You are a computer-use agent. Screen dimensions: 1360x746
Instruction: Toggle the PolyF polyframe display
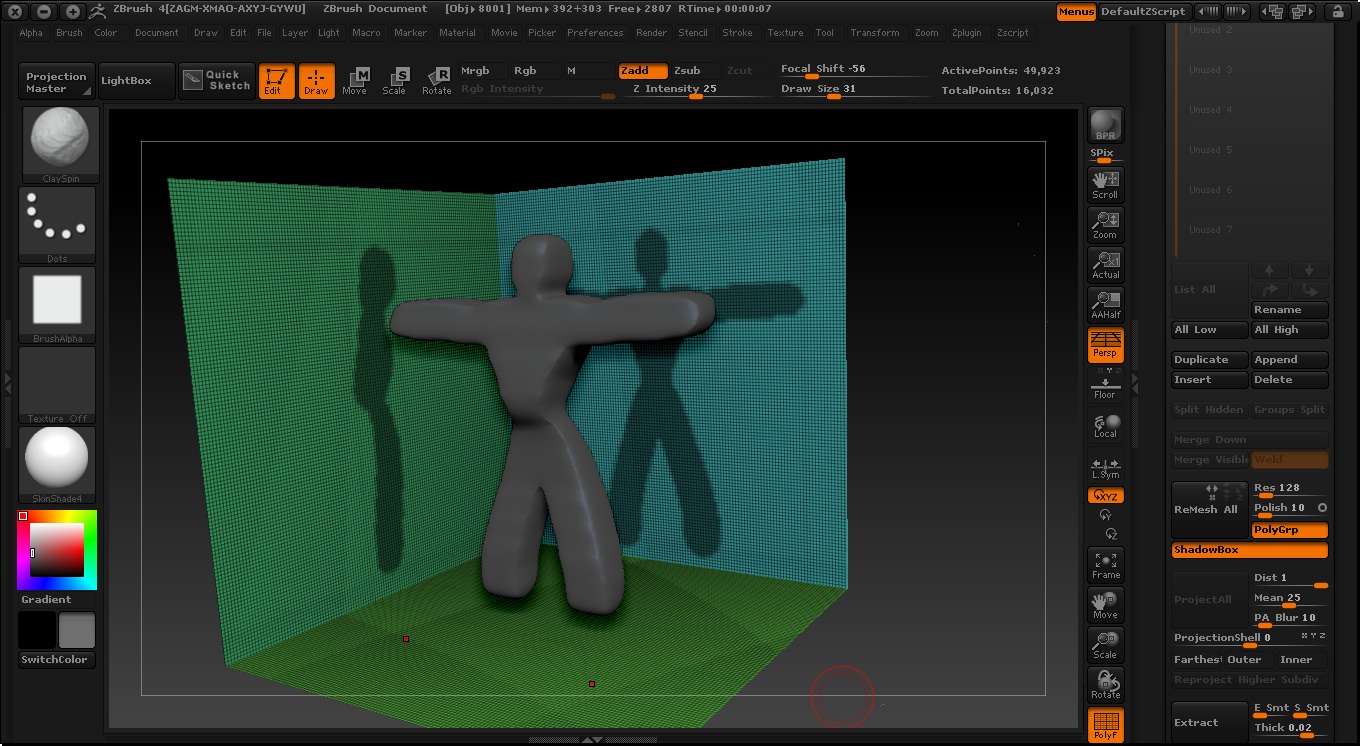click(x=1105, y=725)
